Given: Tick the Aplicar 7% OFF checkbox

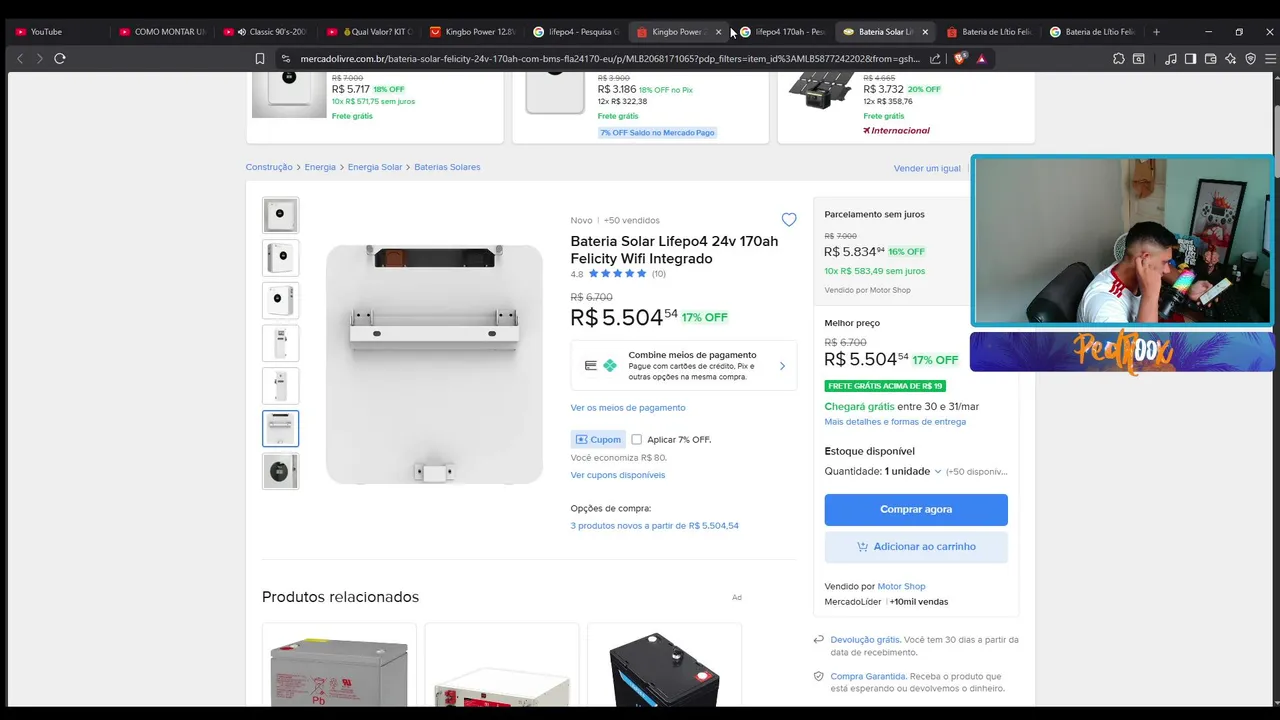Looking at the screenshot, I should [636, 439].
